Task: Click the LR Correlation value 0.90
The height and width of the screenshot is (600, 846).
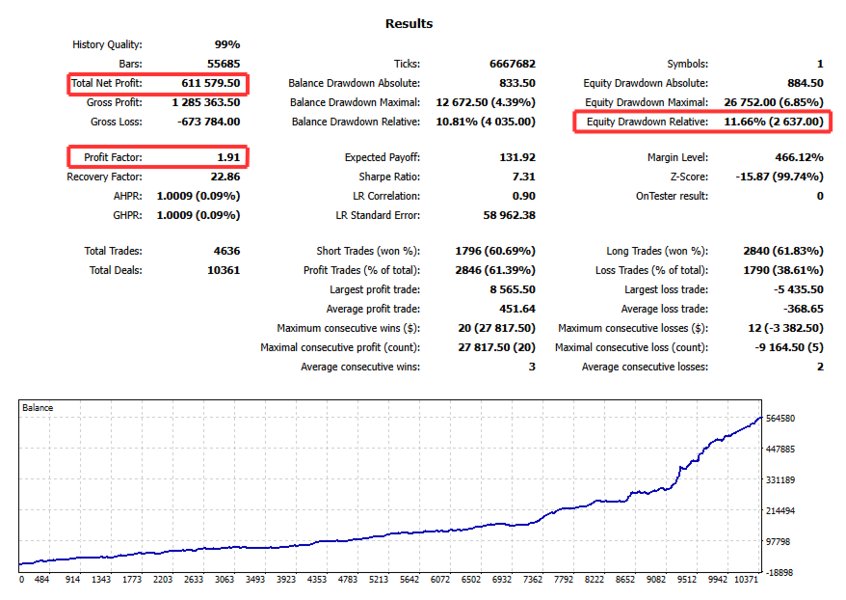Action: point(524,196)
